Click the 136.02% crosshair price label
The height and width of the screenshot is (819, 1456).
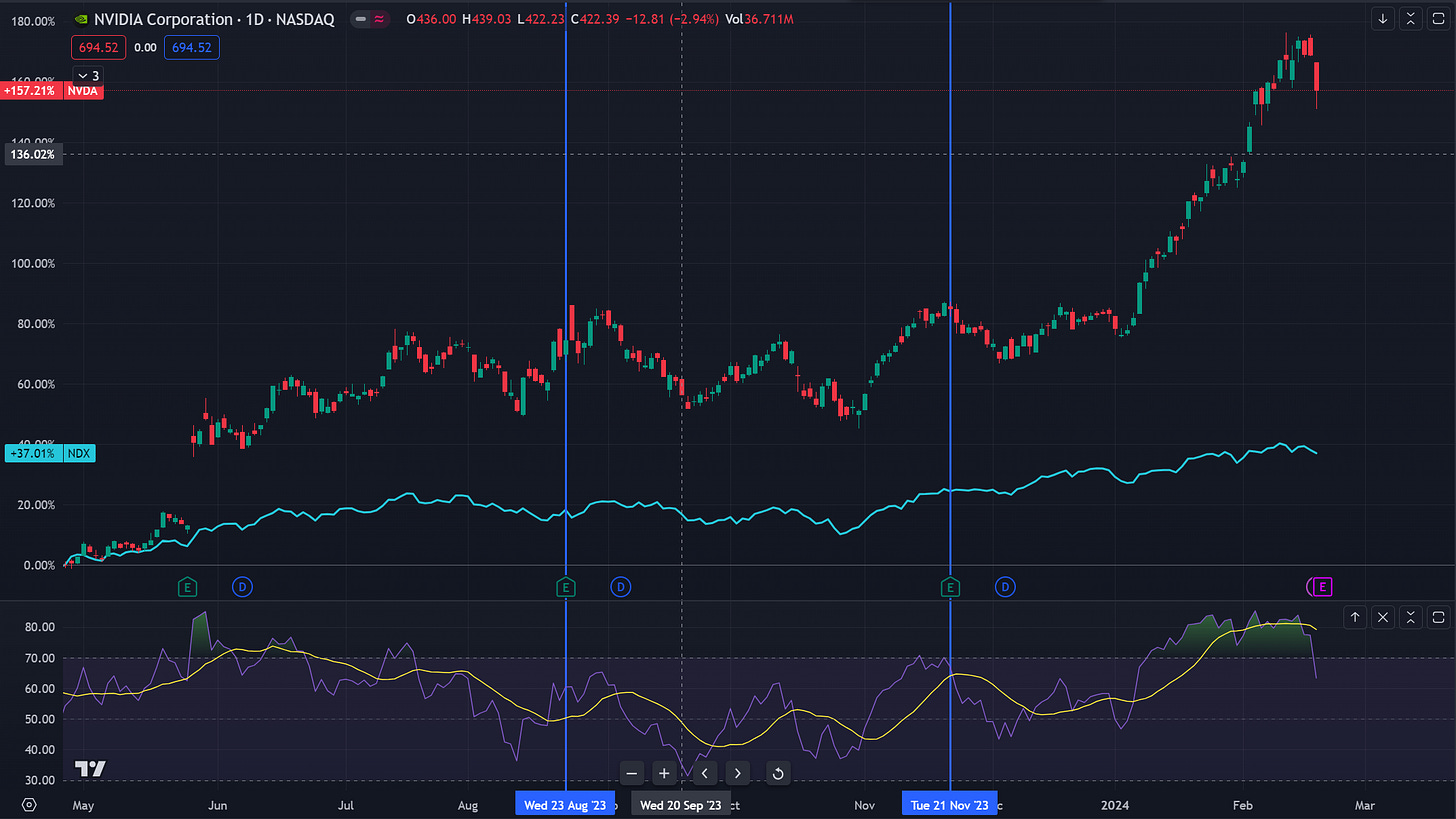click(x=32, y=154)
